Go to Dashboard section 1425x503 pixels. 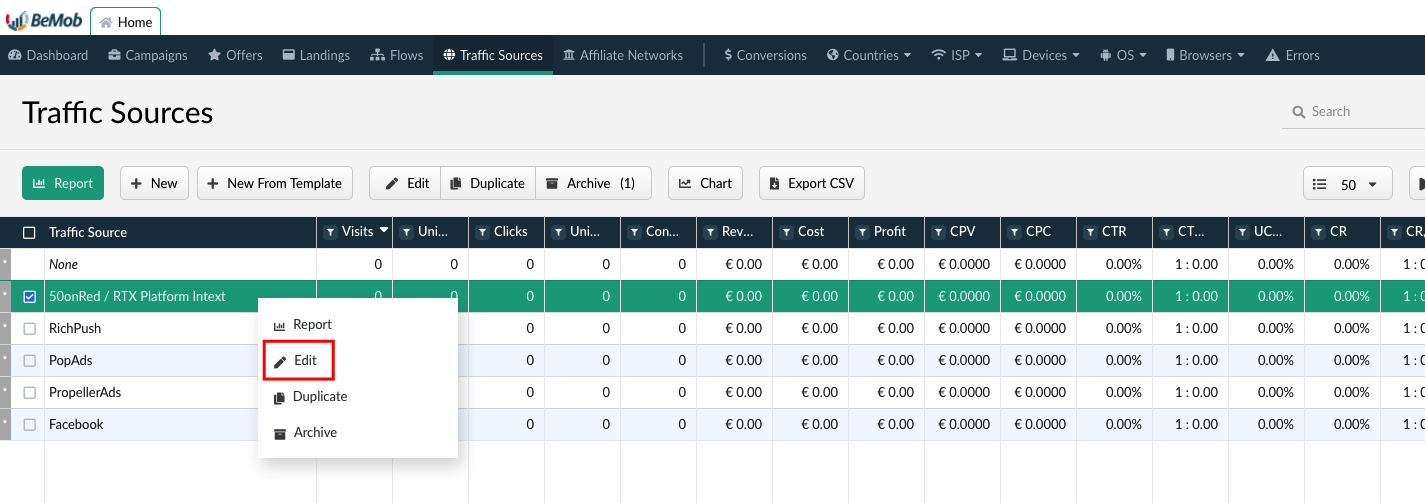pos(48,55)
